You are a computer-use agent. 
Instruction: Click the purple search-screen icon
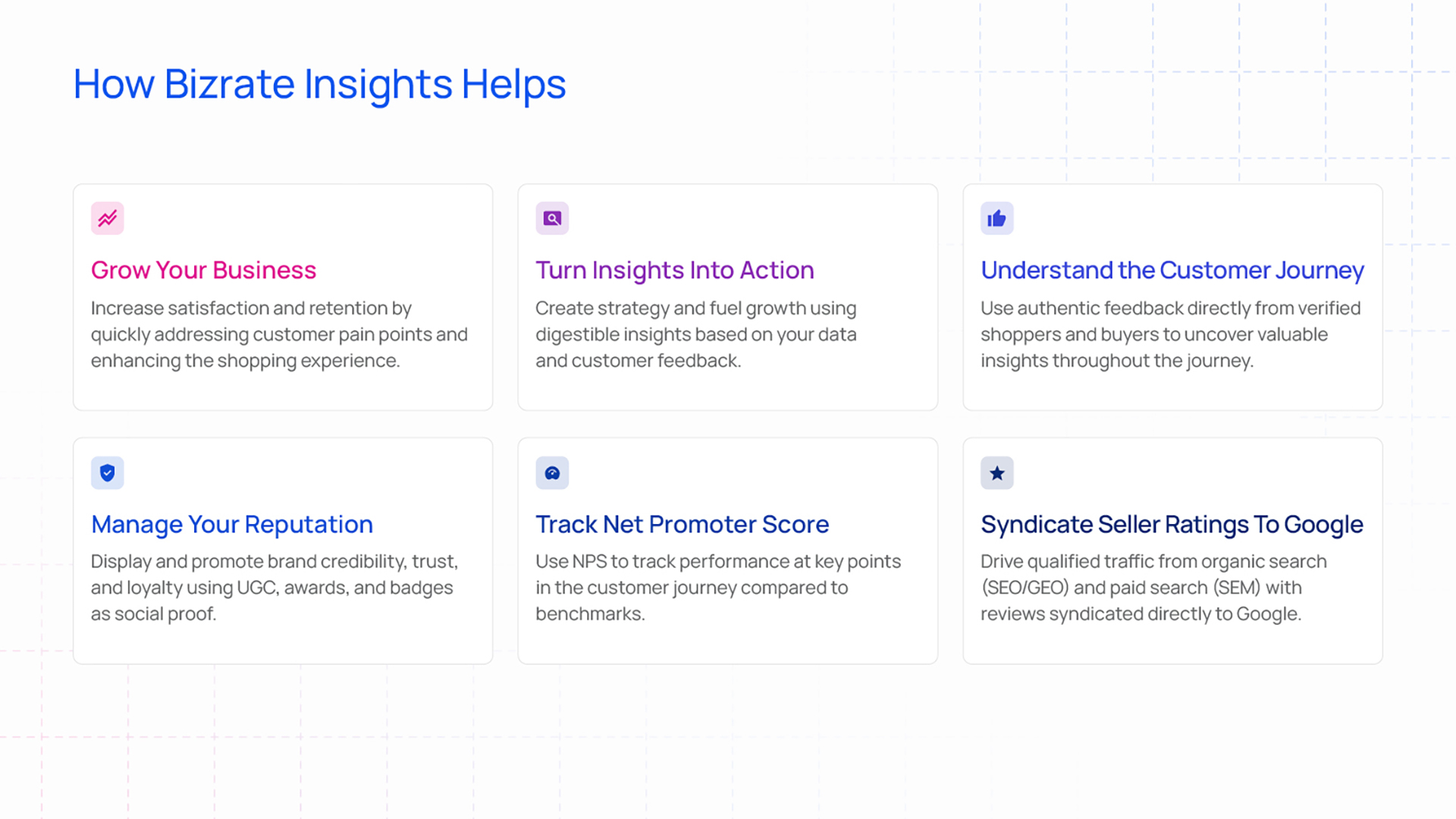552,218
